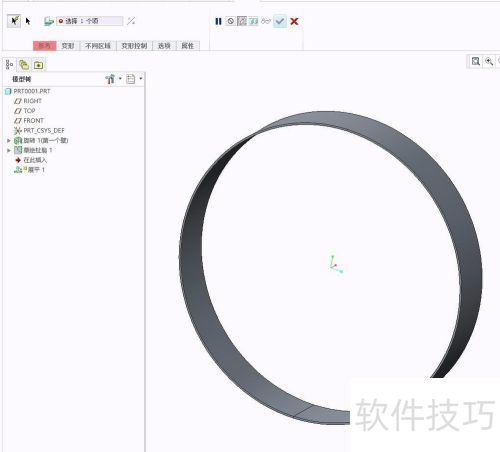This screenshot has width=500, height=452.
Task: Open the tree display options dropdown
Action: [x=134, y=79]
